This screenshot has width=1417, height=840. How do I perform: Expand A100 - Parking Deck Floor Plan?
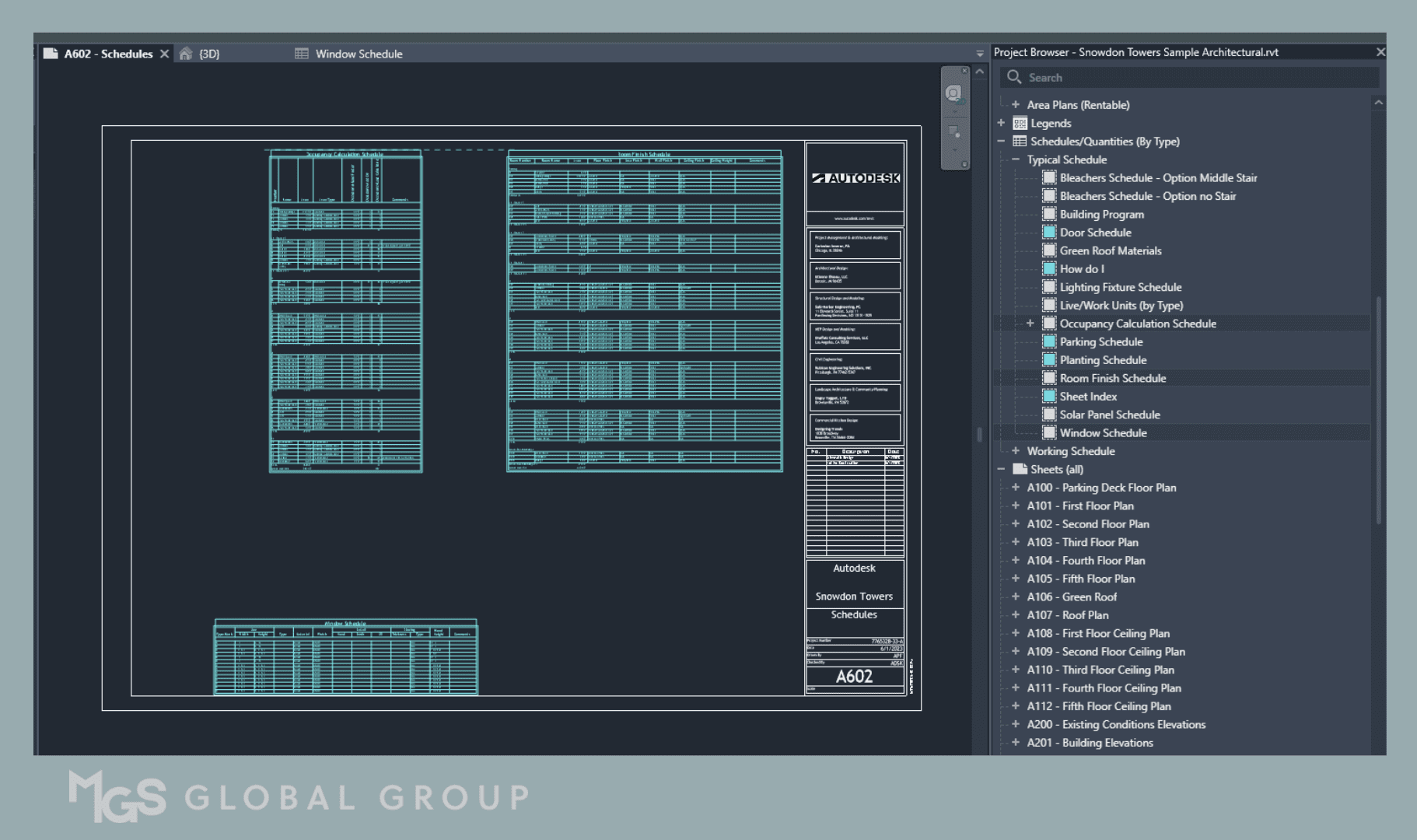(x=1016, y=488)
